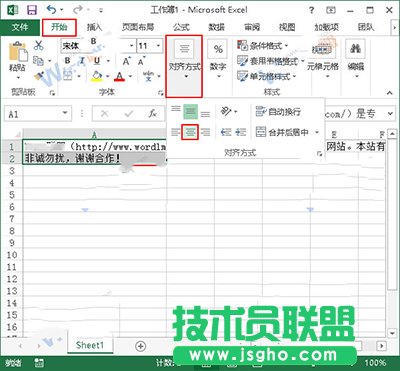The image size is (400, 371).
Task: Open clipboard pane dialog launcher
Action: pos(52,93)
